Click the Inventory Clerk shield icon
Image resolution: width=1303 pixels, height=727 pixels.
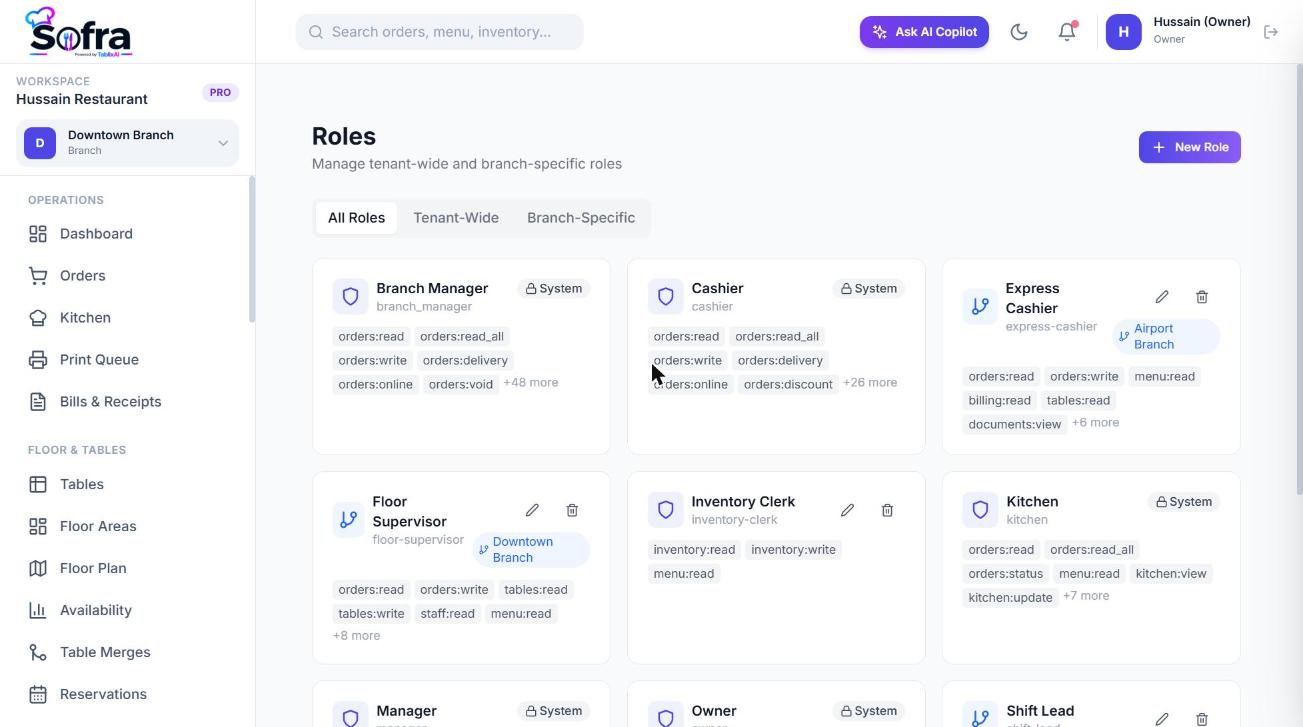665,509
